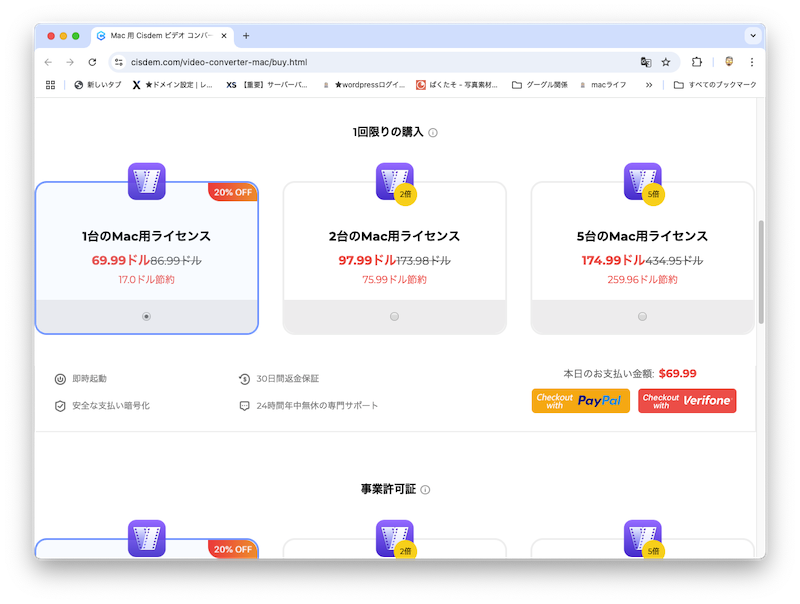Open the 新しいタブ bookmark

(98, 85)
